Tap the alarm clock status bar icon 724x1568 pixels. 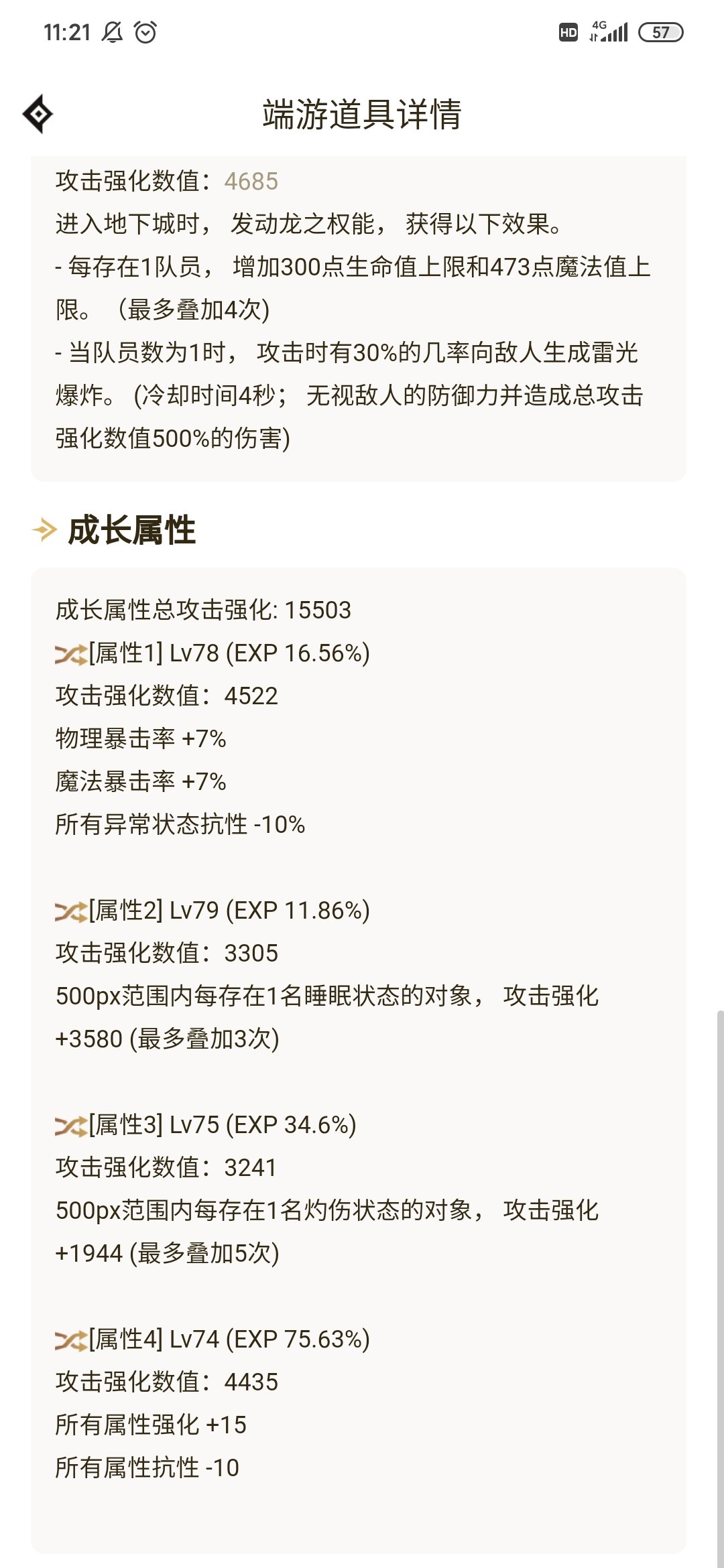pos(145,32)
